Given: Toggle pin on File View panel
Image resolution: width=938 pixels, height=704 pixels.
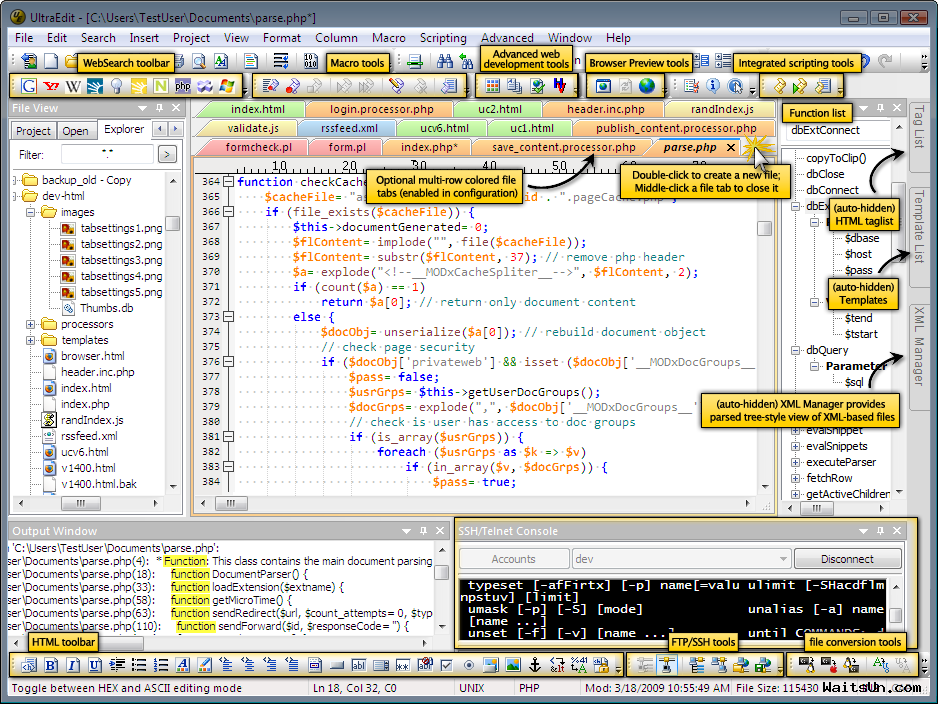Looking at the screenshot, I should [158, 108].
